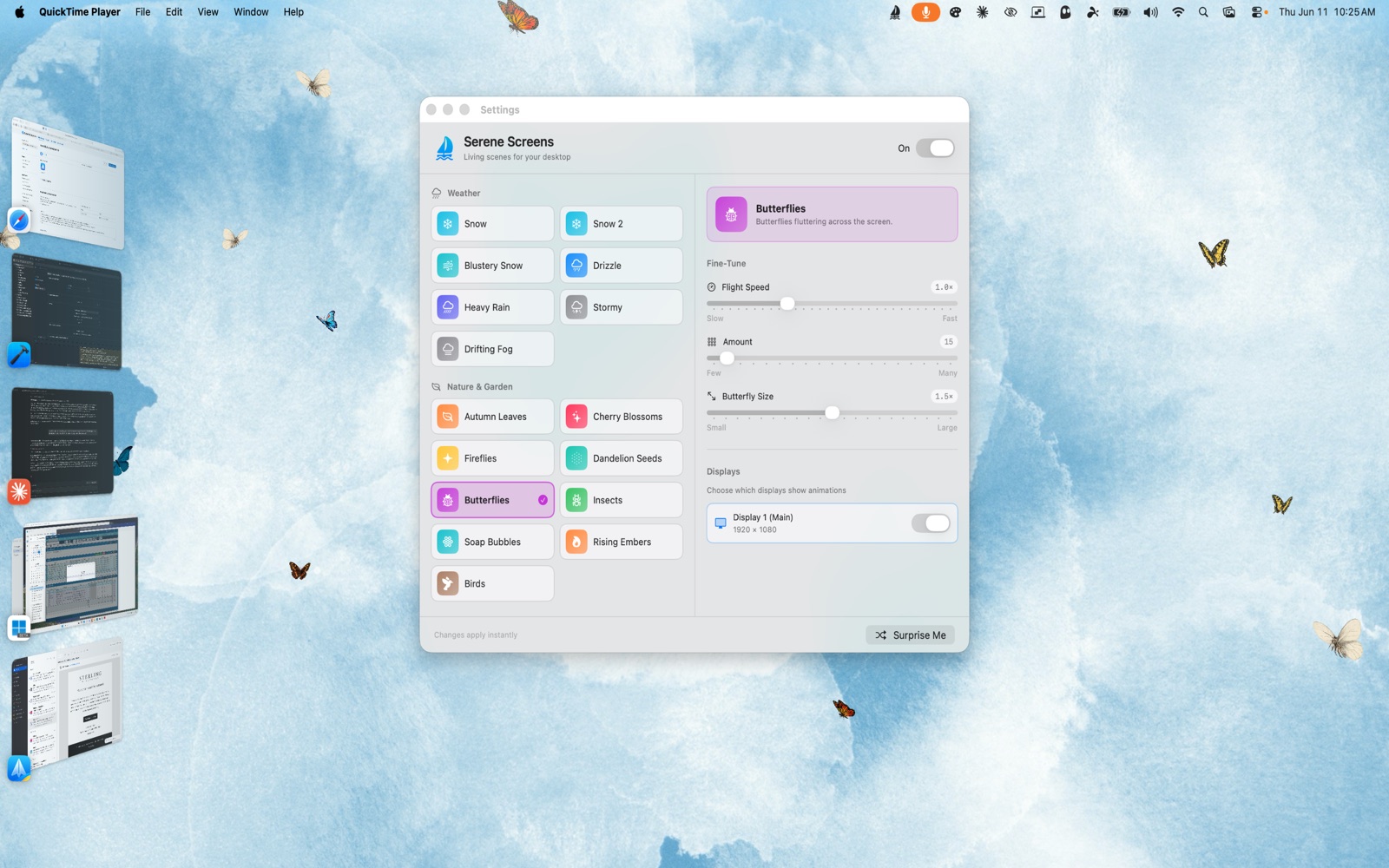The height and width of the screenshot is (868, 1389).
Task: Select the Stormy scene icon
Action: pos(576,307)
